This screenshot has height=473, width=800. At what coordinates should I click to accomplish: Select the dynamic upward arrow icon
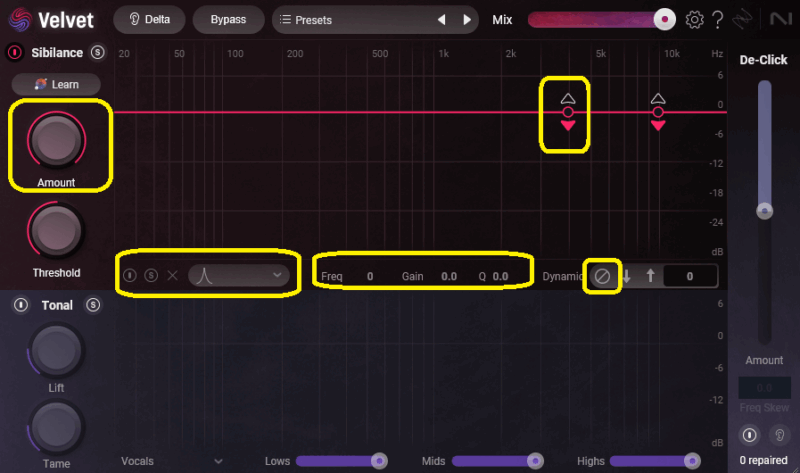pyautogui.click(x=650, y=276)
